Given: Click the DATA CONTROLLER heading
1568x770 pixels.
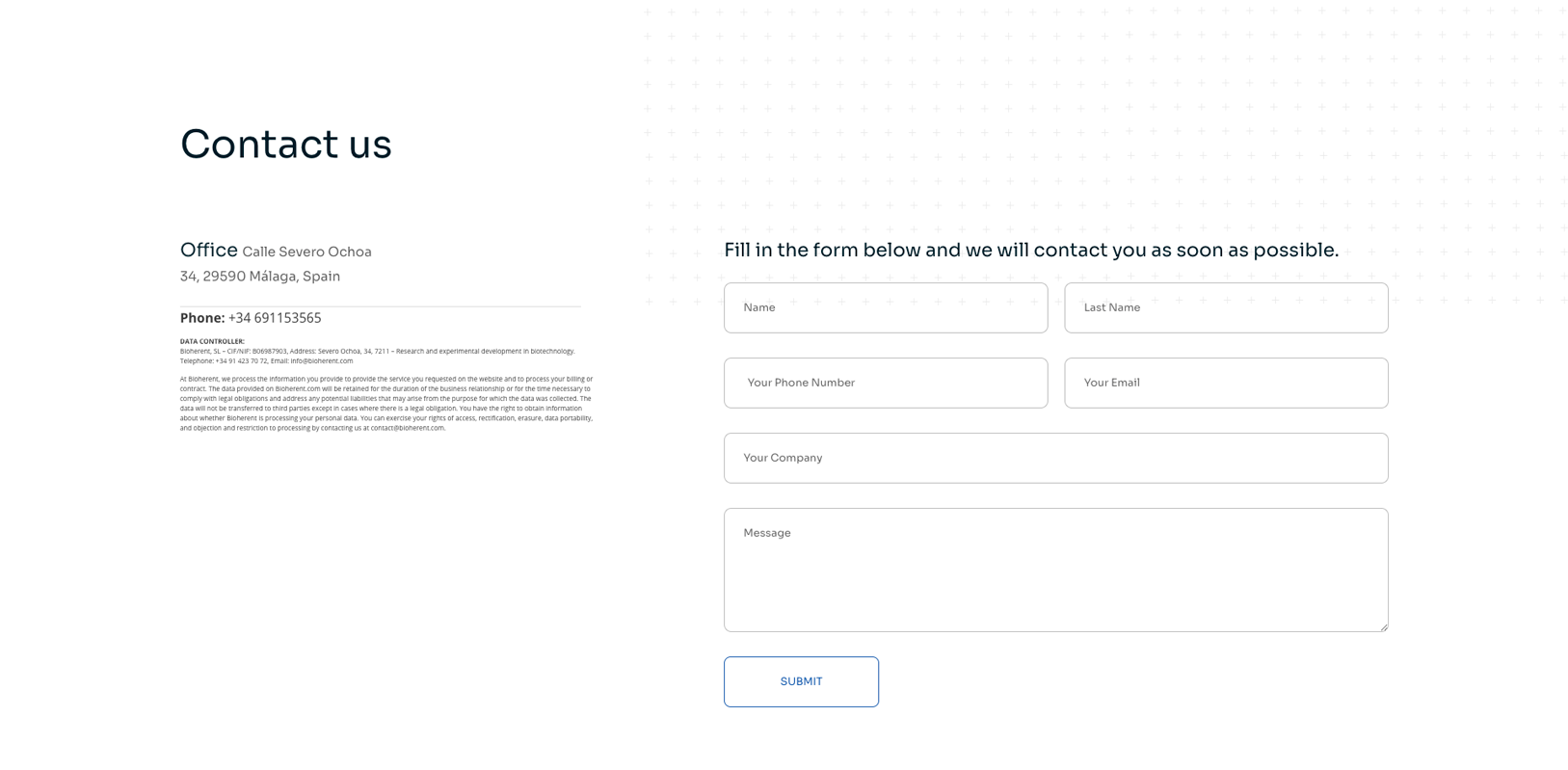Looking at the screenshot, I should pyautogui.click(x=212, y=341).
